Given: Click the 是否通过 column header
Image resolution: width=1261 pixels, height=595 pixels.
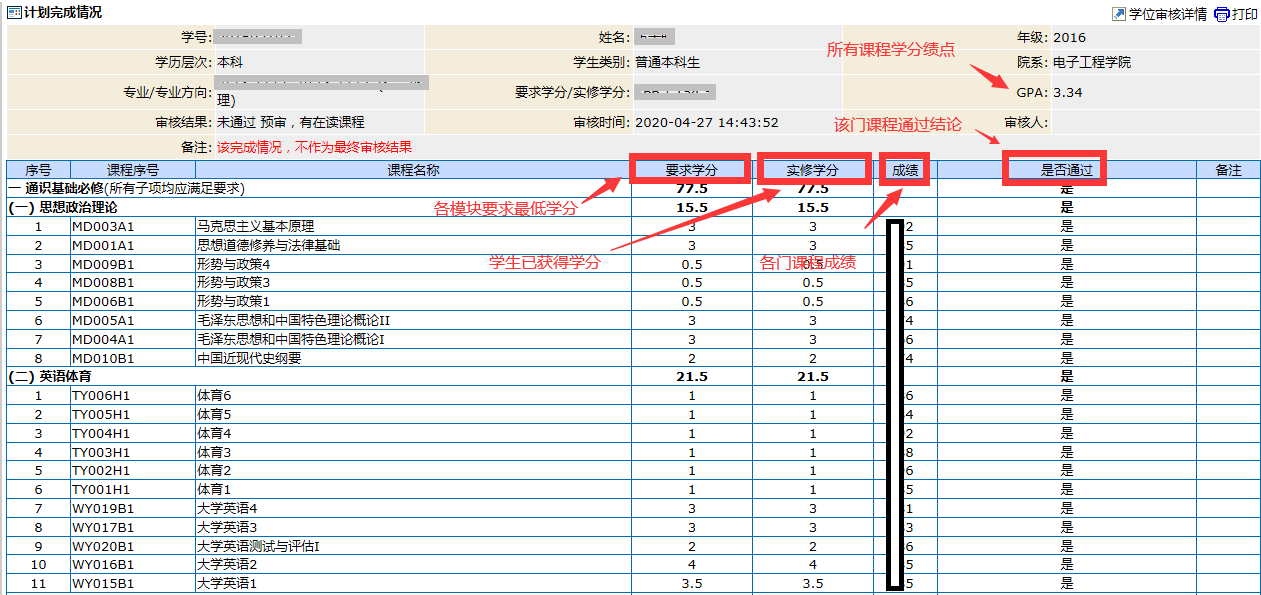Looking at the screenshot, I should tap(1066, 170).
